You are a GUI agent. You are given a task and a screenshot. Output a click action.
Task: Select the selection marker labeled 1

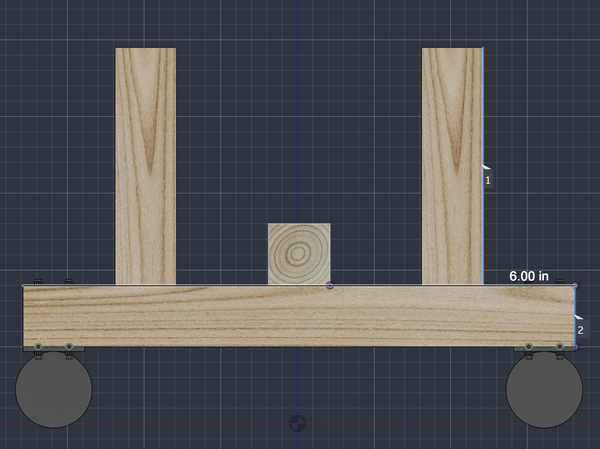(x=488, y=180)
